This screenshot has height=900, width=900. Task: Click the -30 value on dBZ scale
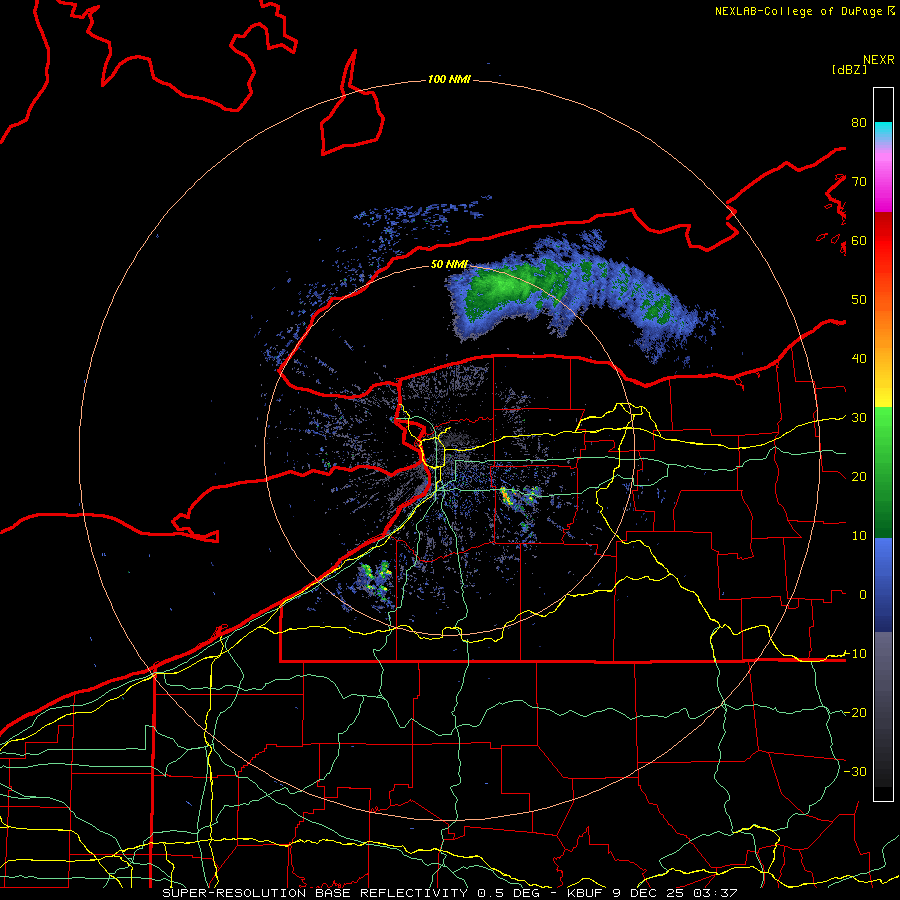pyautogui.click(x=855, y=771)
